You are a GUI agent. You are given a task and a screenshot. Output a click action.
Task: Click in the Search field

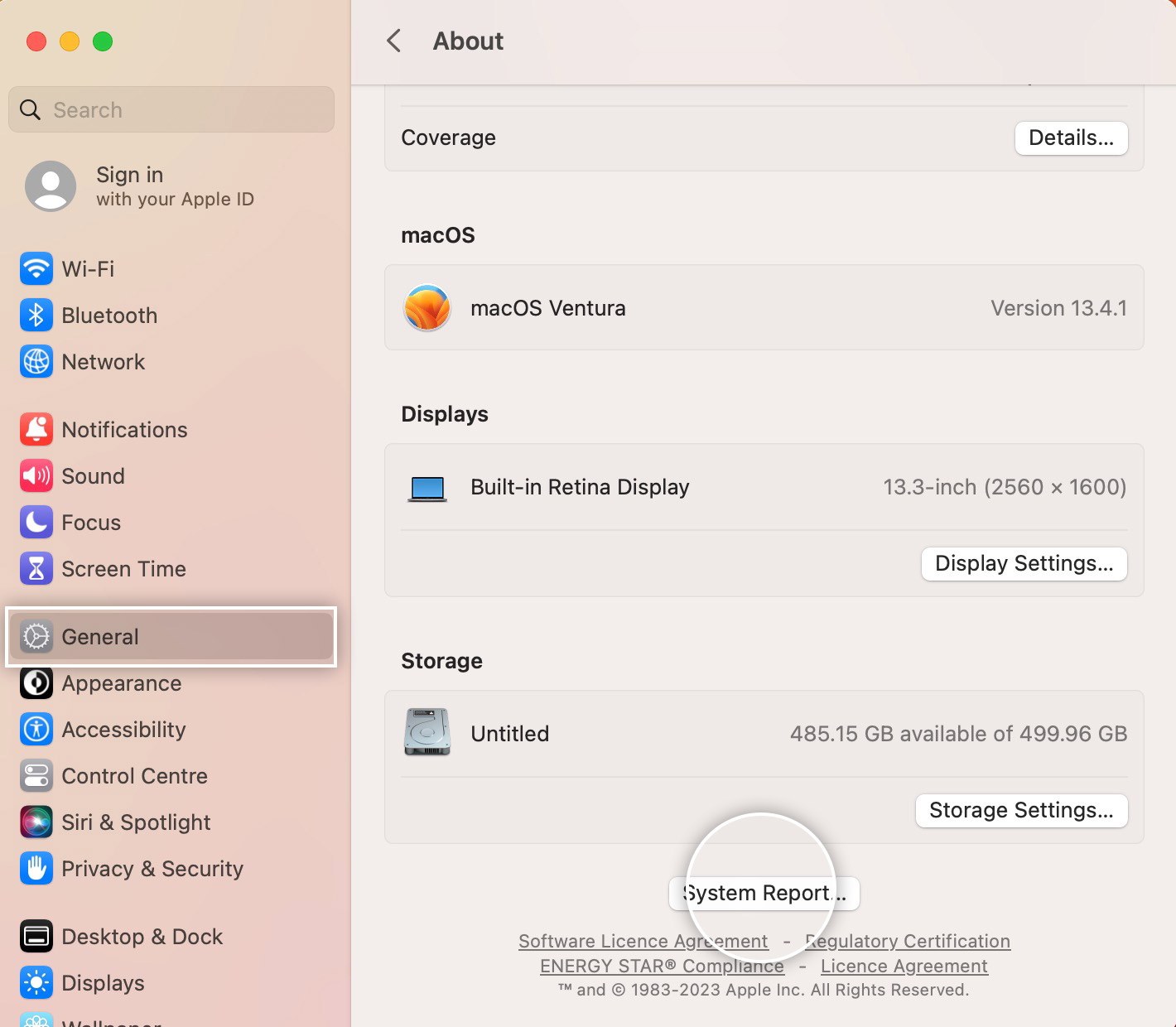click(x=171, y=109)
